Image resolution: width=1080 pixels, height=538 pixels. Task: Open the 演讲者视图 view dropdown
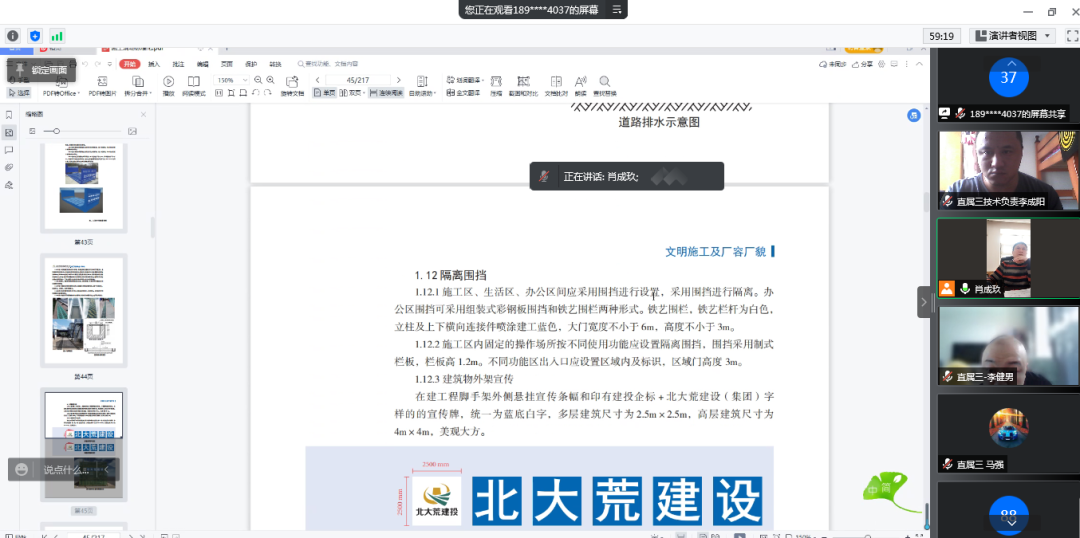click(1012, 36)
